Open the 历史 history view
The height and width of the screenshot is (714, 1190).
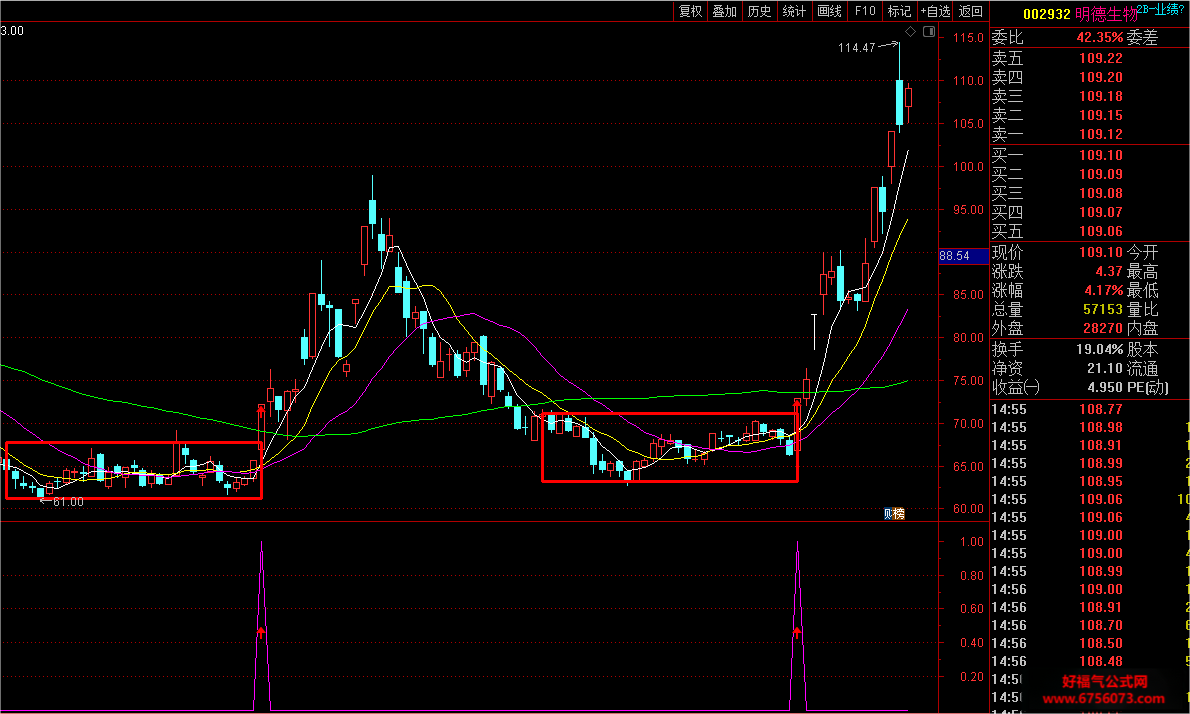759,11
